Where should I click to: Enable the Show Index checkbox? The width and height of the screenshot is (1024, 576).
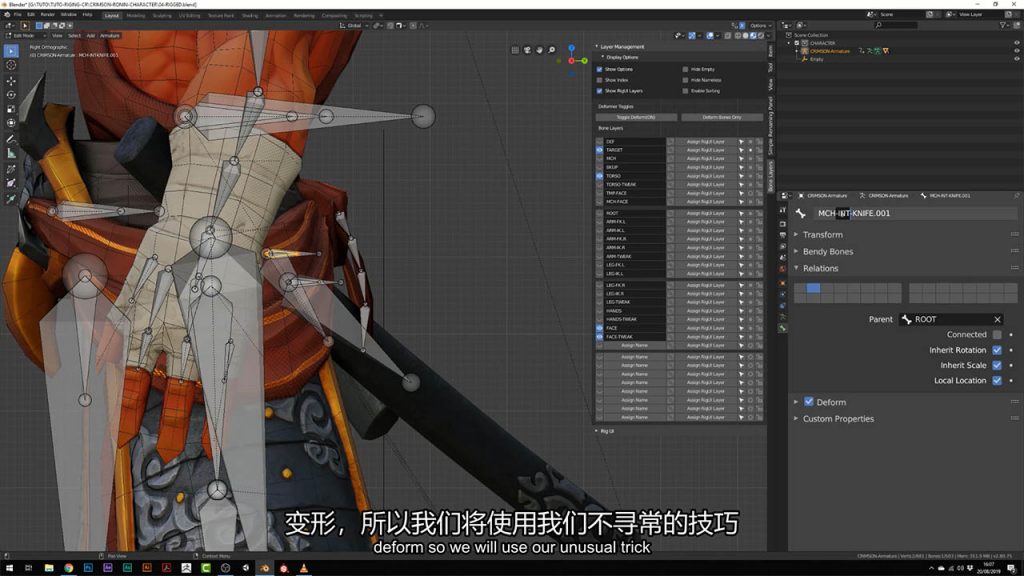coord(600,80)
